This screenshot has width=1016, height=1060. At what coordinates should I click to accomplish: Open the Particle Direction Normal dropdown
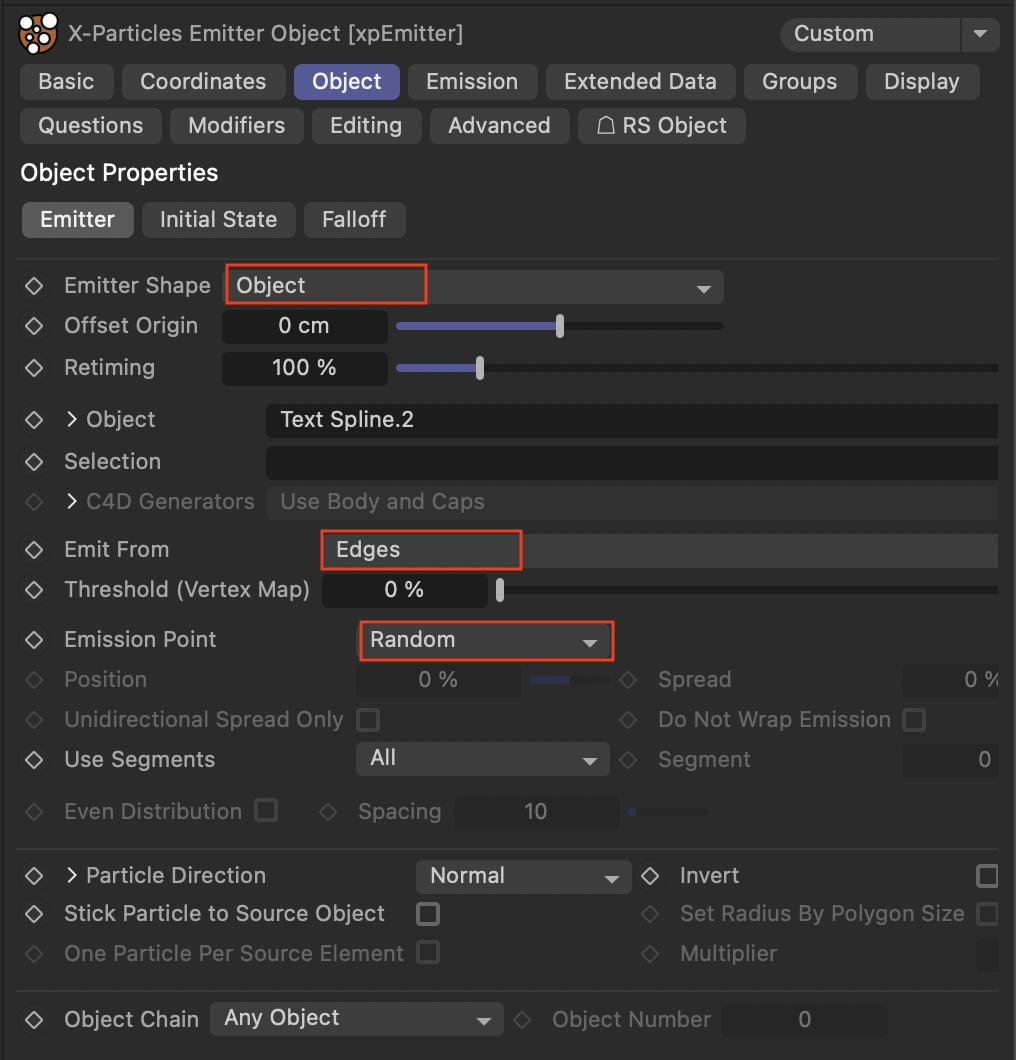tap(523, 877)
